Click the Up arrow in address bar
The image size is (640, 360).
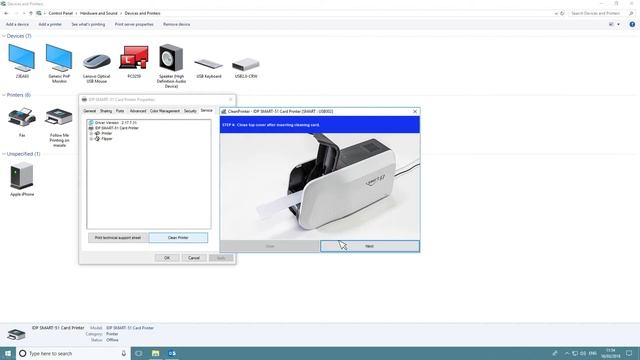coord(31,13)
